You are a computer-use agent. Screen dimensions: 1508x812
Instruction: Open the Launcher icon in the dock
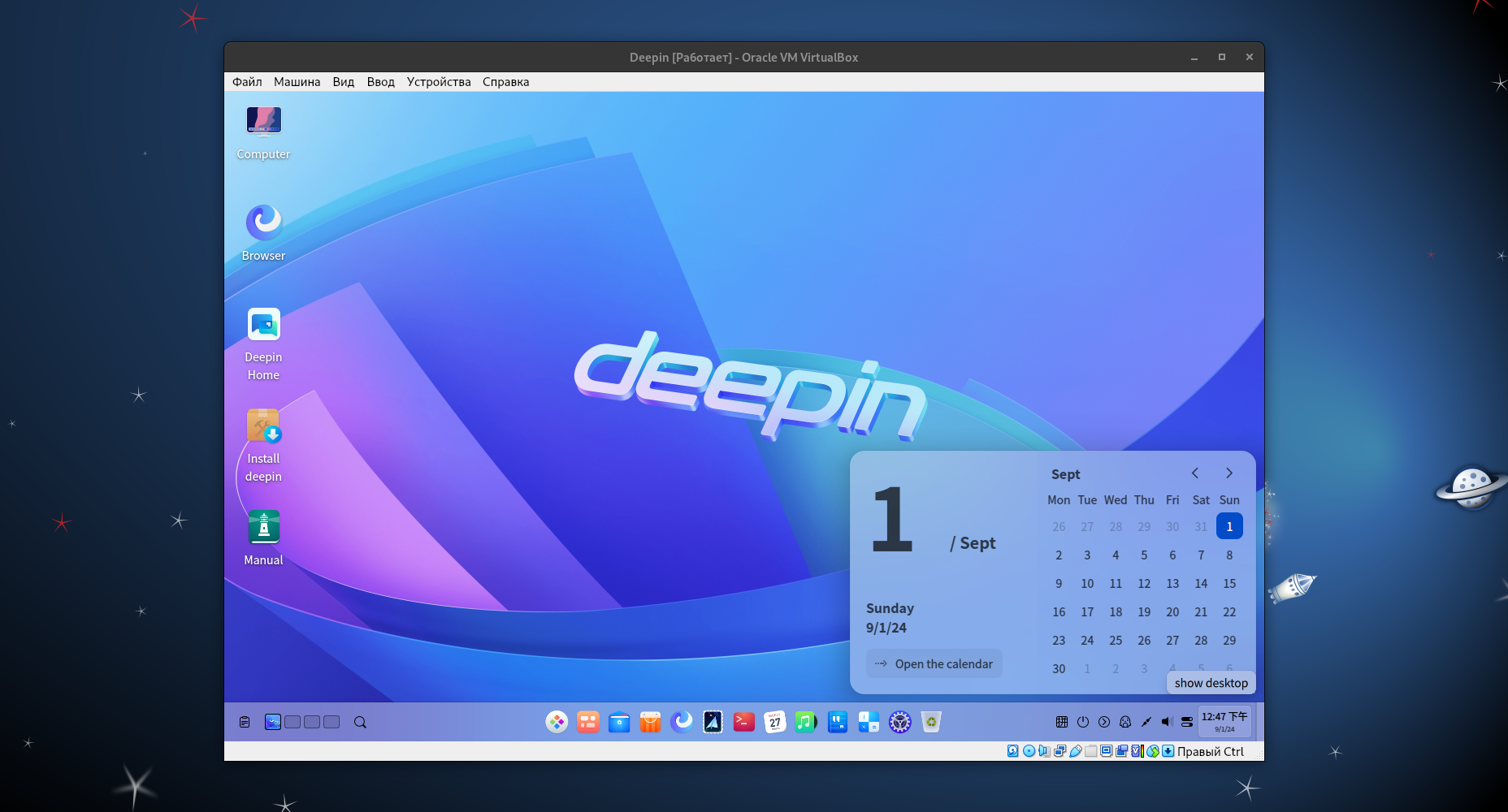tap(557, 722)
